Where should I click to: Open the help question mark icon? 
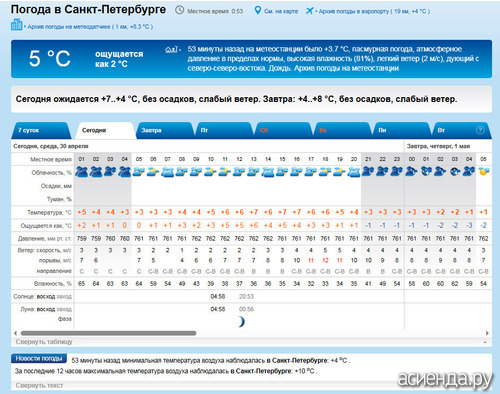tap(480, 130)
